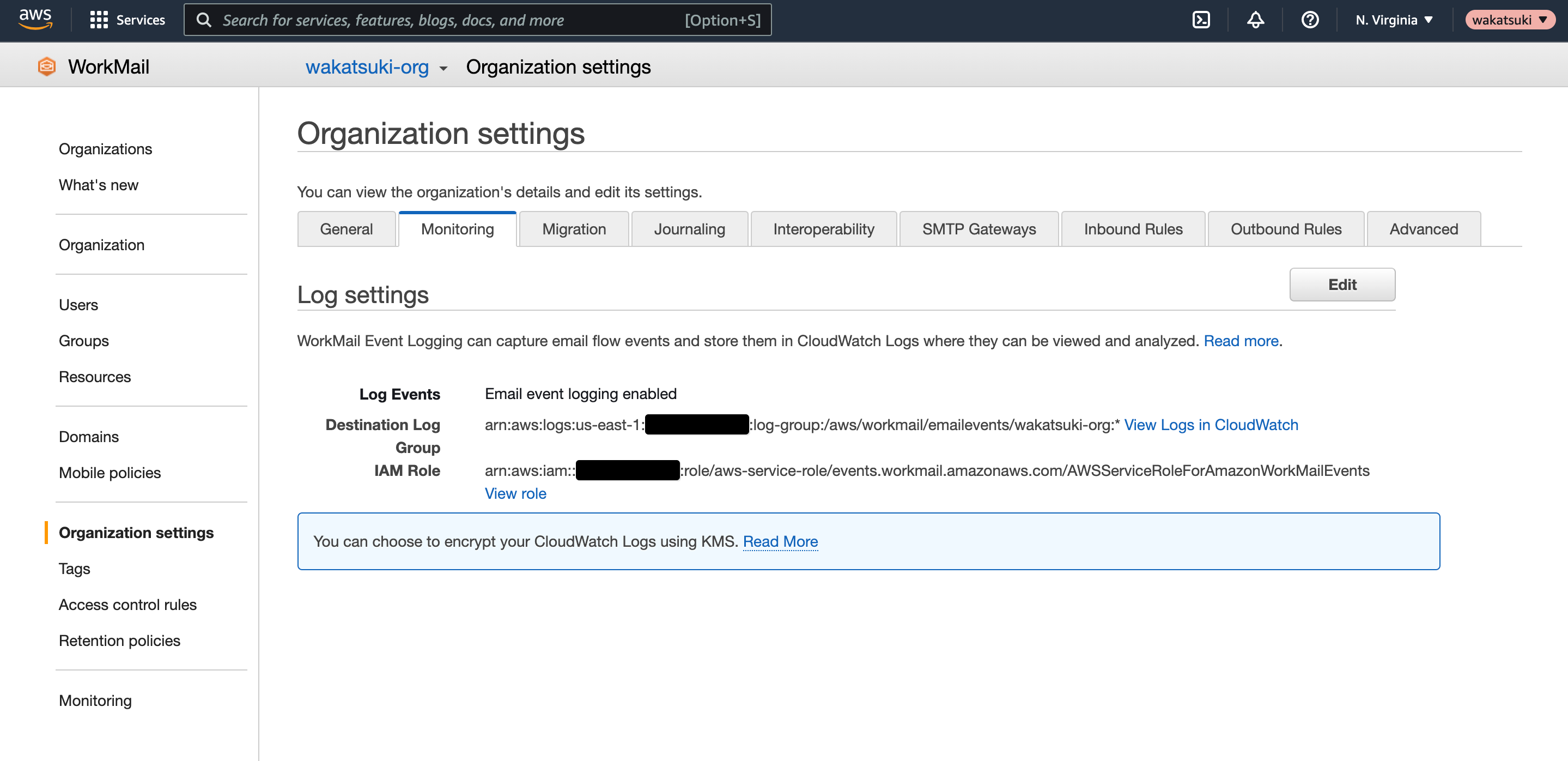
Task: Click the Edit button for Log settings
Action: point(1341,285)
